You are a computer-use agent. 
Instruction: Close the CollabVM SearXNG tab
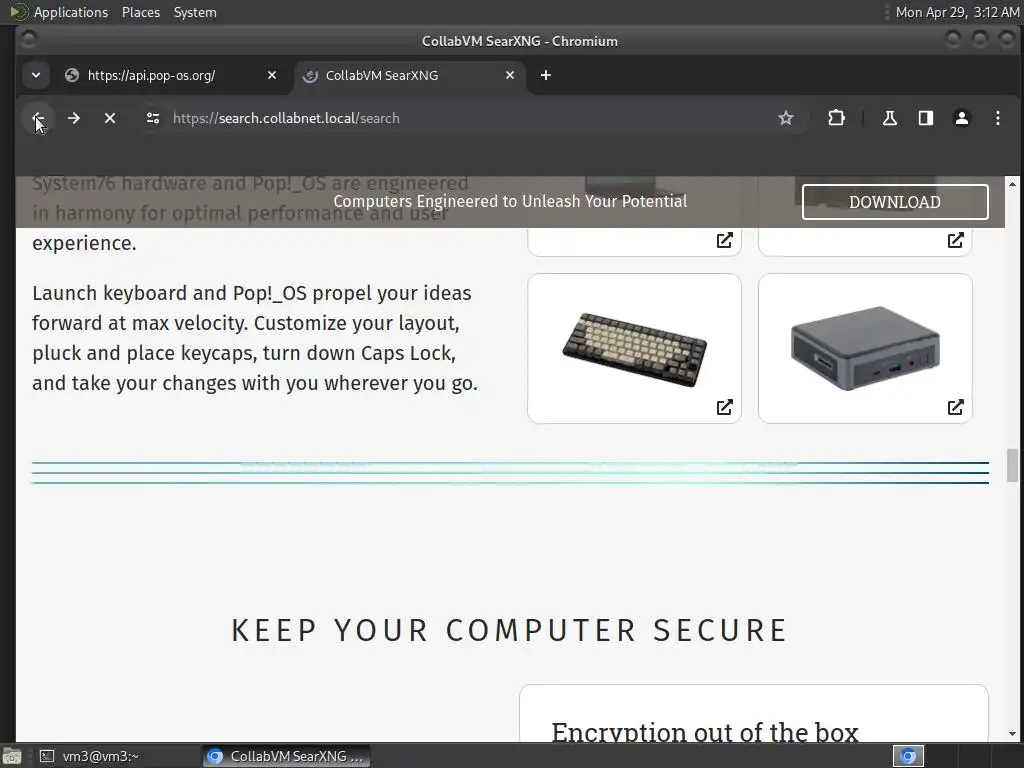click(510, 76)
